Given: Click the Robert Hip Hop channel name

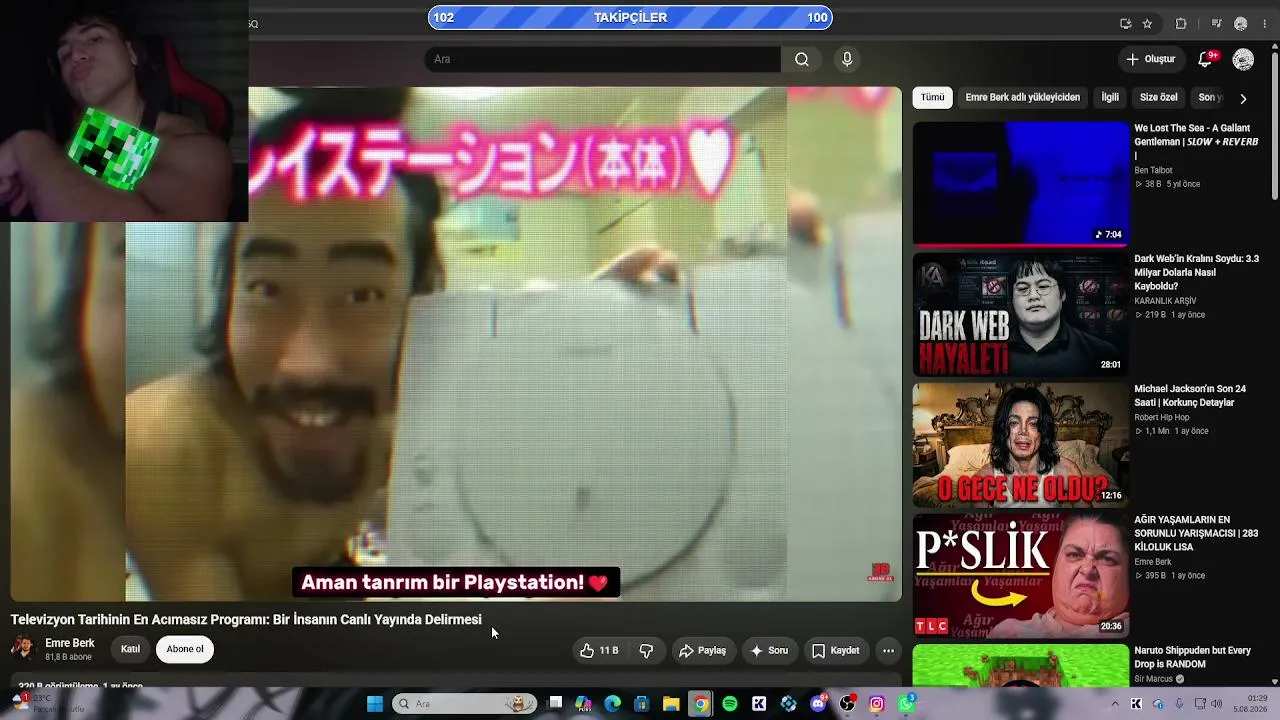Looking at the screenshot, I should [1162, 417].
